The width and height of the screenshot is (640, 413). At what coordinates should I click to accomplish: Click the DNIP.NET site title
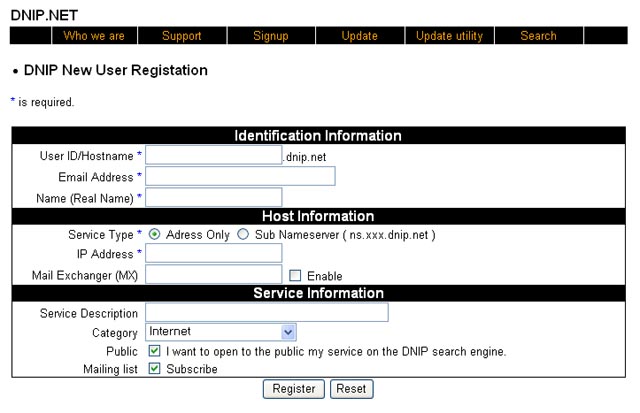click(x=44, y=15)
